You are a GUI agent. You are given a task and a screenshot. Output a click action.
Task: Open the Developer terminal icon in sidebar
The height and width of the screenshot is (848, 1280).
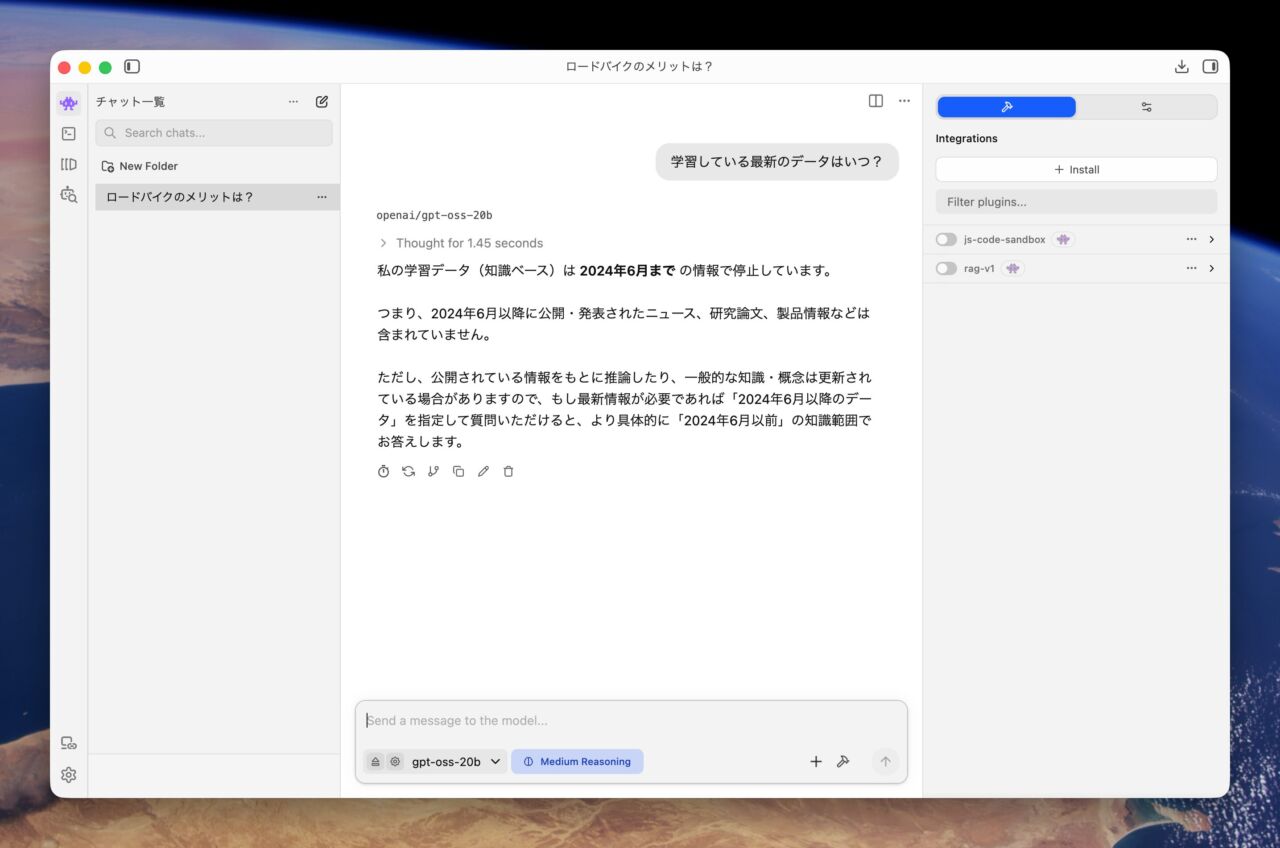click(x=69, y=133)
